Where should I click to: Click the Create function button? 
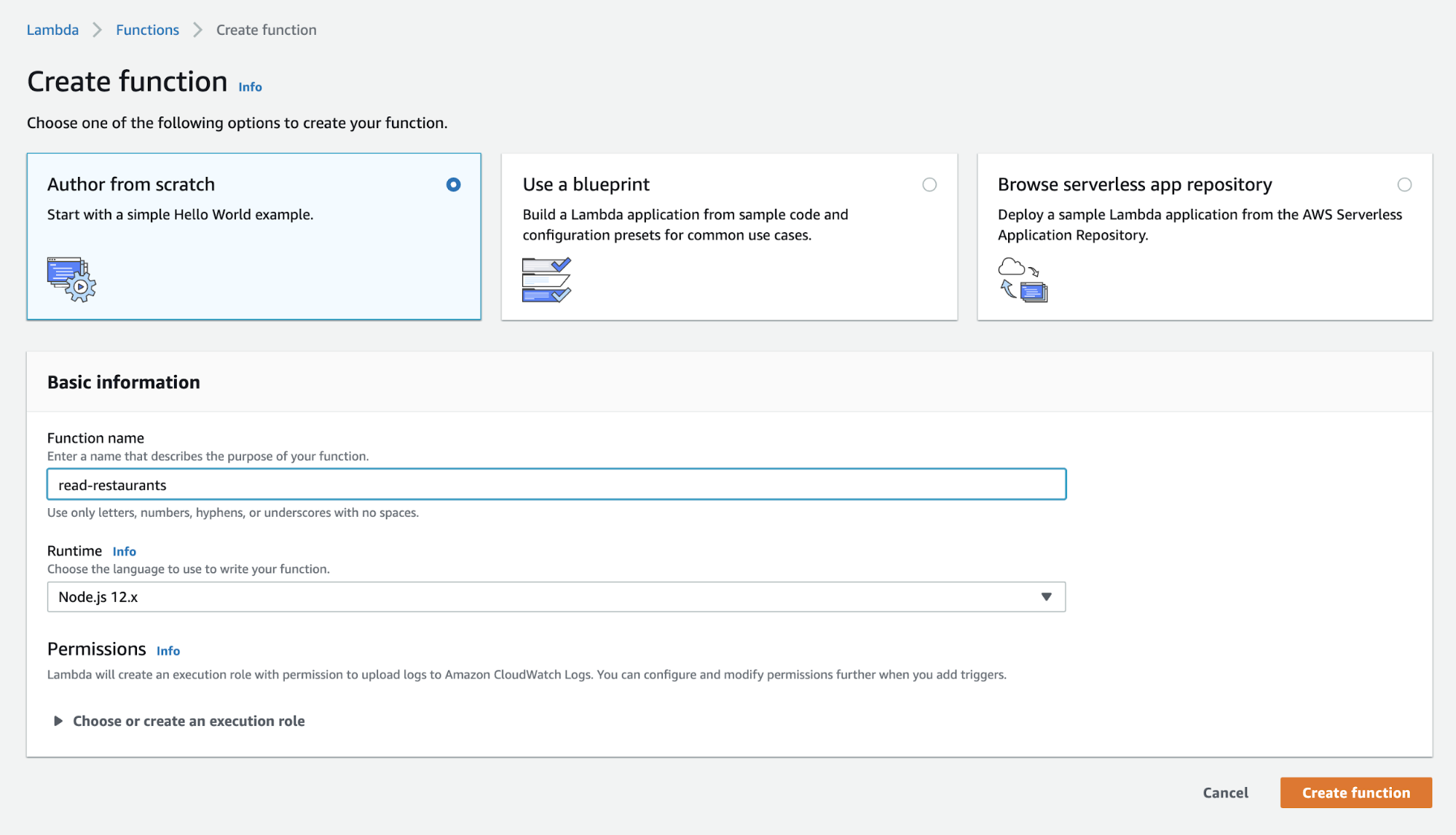click(1355, 792)
